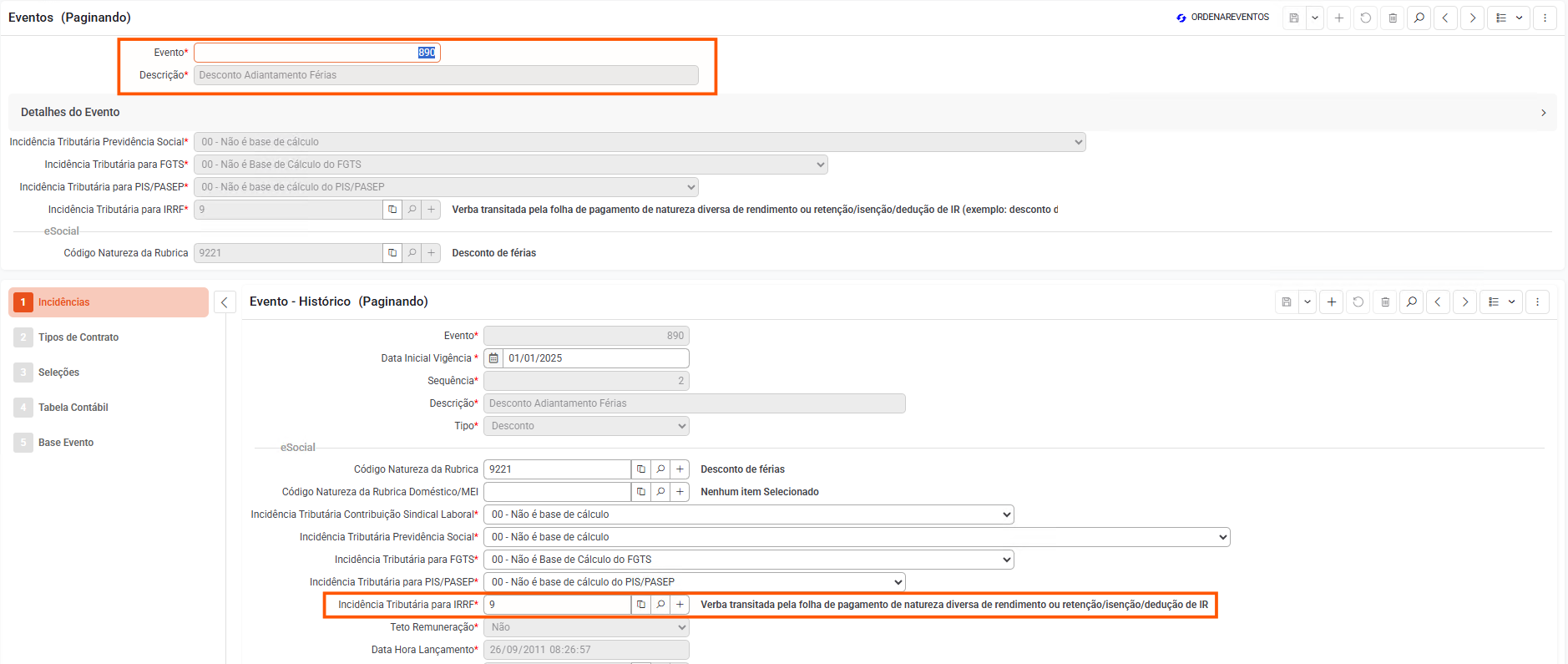This screenshot has height=664, width=1568.
Task: Click plus icon beside Histórico IRRF field
Action: coord(680,605)
